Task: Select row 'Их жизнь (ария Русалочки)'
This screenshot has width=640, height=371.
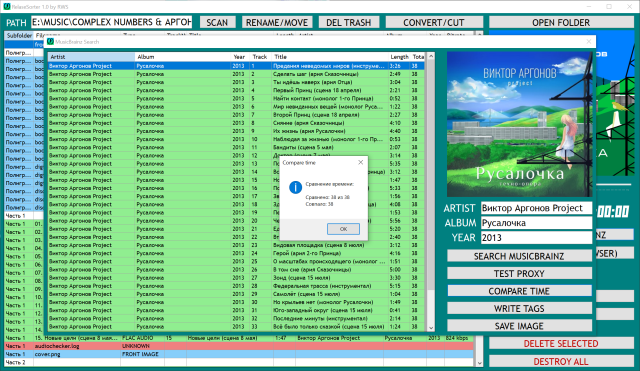Action: [x=236, y=131]
